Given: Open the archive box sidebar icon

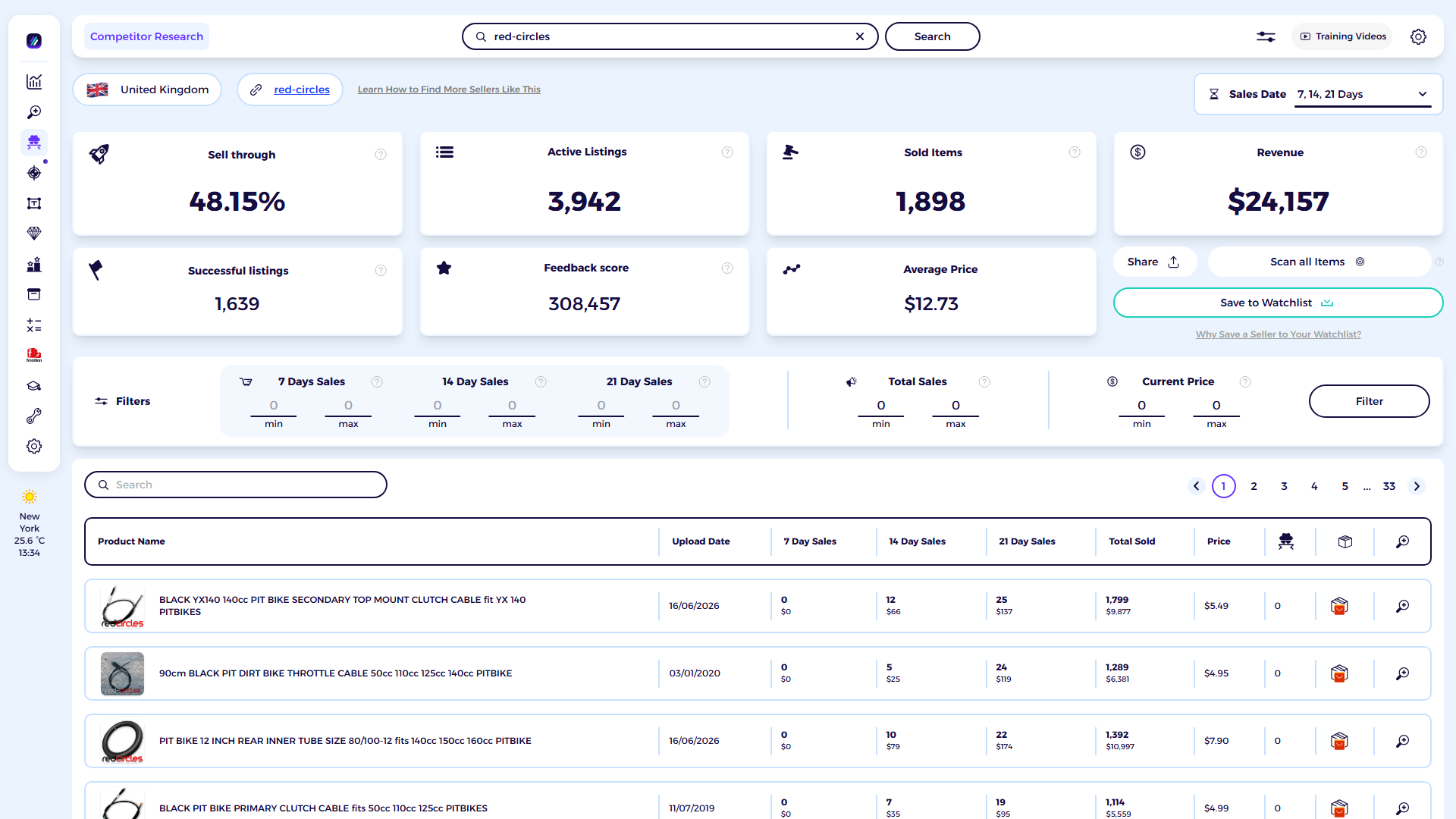Looking at the screenshot, I should point(34,294).
